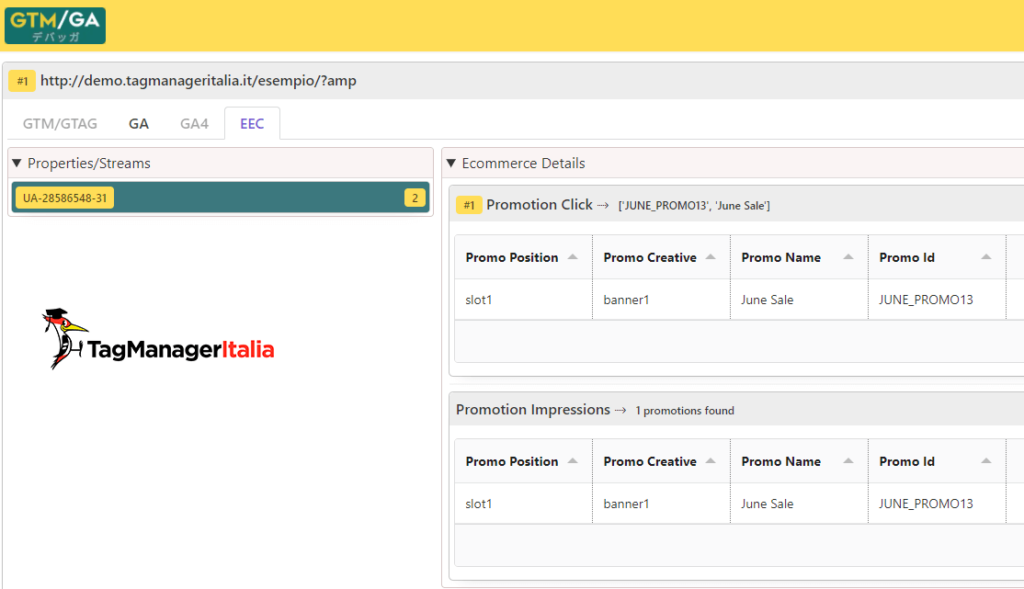This screenshot has width=1024, height=589.
Task: Click the #1 badge next to Promotion Click
Action: 469,205
